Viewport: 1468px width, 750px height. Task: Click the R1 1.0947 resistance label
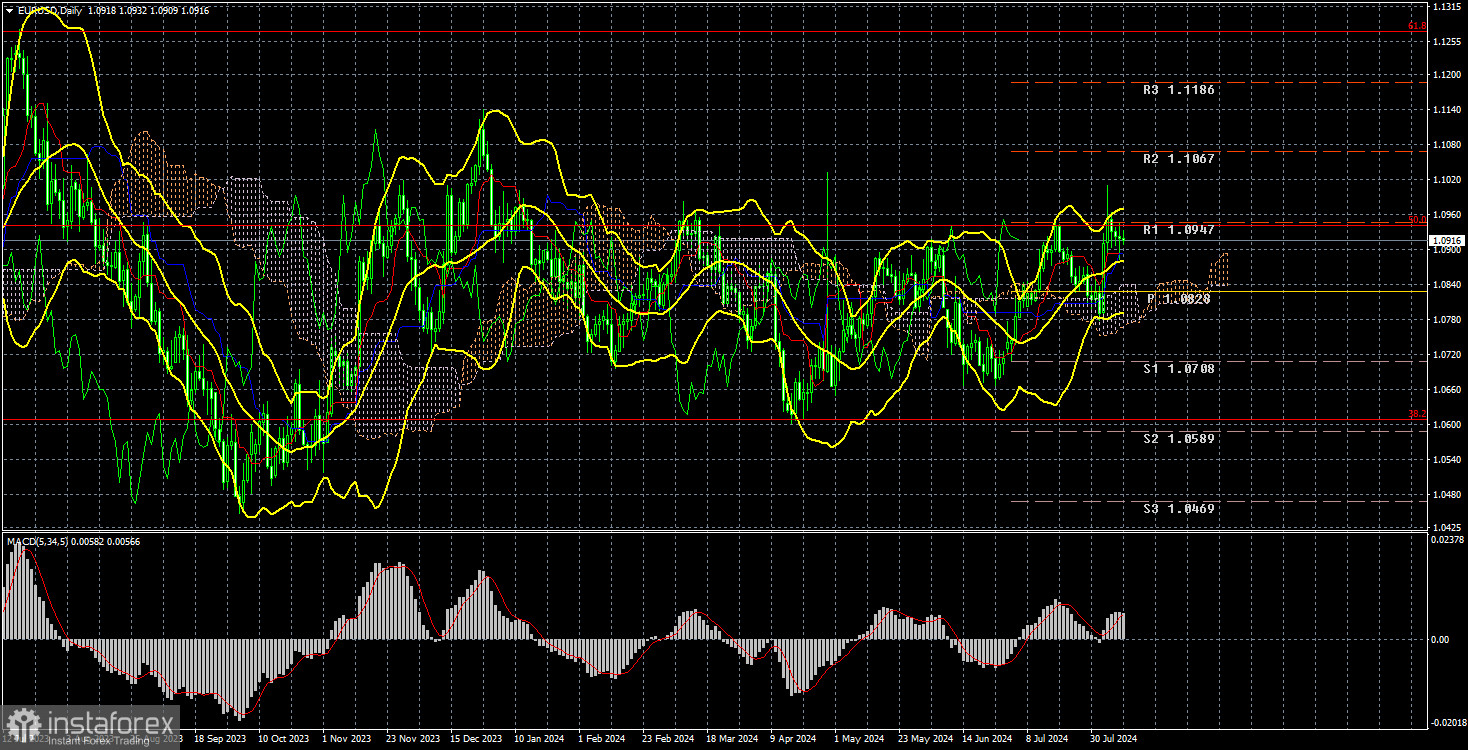1179,230
